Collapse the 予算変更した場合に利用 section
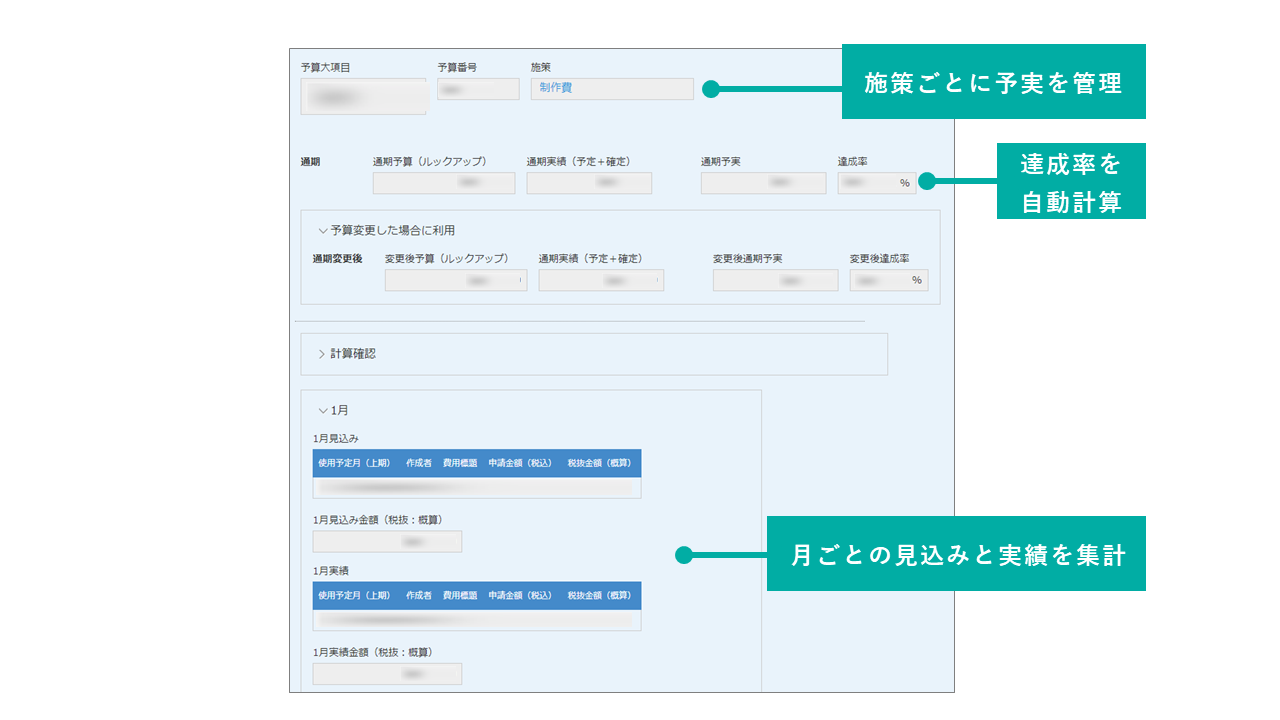The height and width of the screenshot is (720, 1280). (323, 230)
